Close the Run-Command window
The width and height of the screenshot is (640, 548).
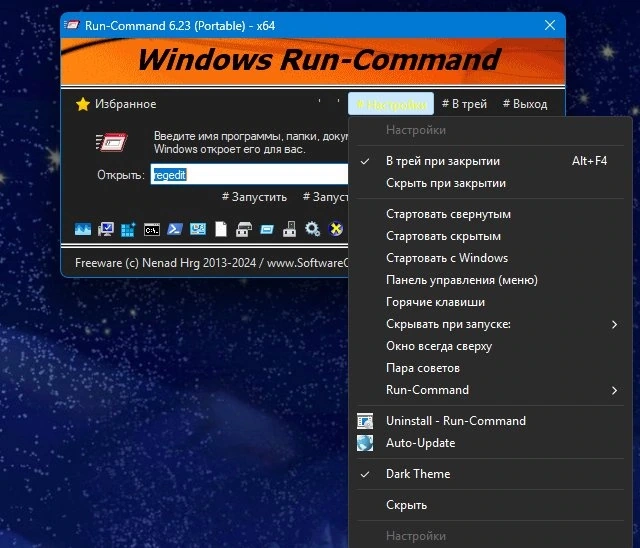(x=550, y=25)
